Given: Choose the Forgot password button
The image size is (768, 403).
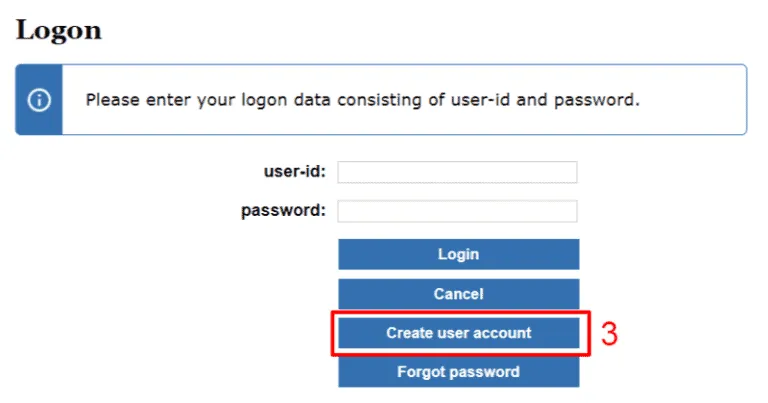Looking at the screenshot, I should [x=458, y=372].
